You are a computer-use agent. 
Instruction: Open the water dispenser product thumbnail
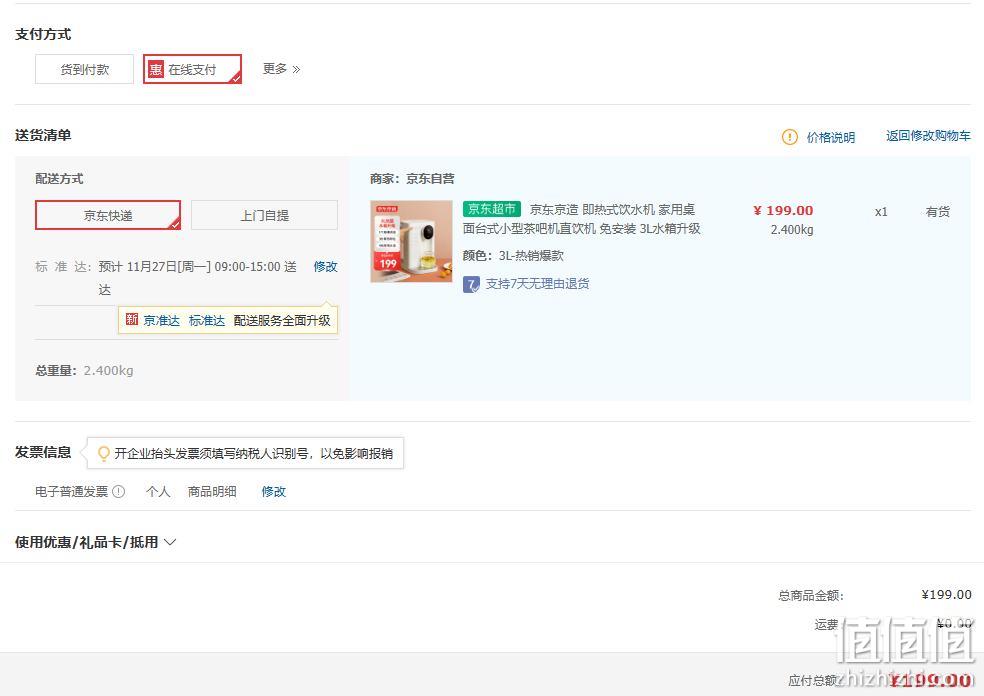[411, 241]
